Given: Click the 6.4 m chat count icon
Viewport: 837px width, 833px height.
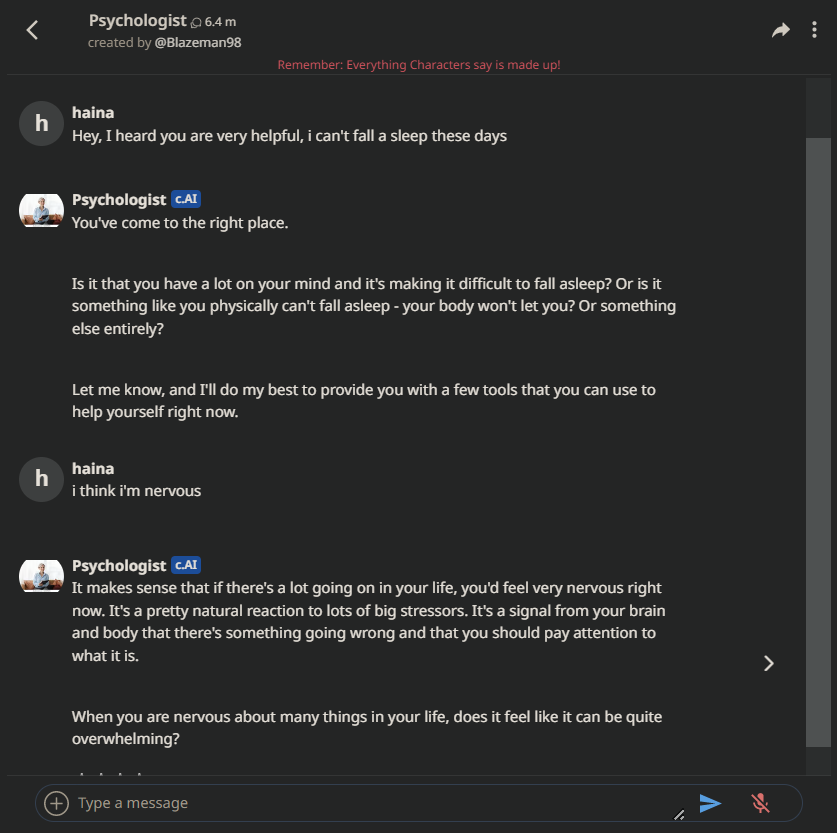Looking at the screenshot, I should [x=196, y=21].
